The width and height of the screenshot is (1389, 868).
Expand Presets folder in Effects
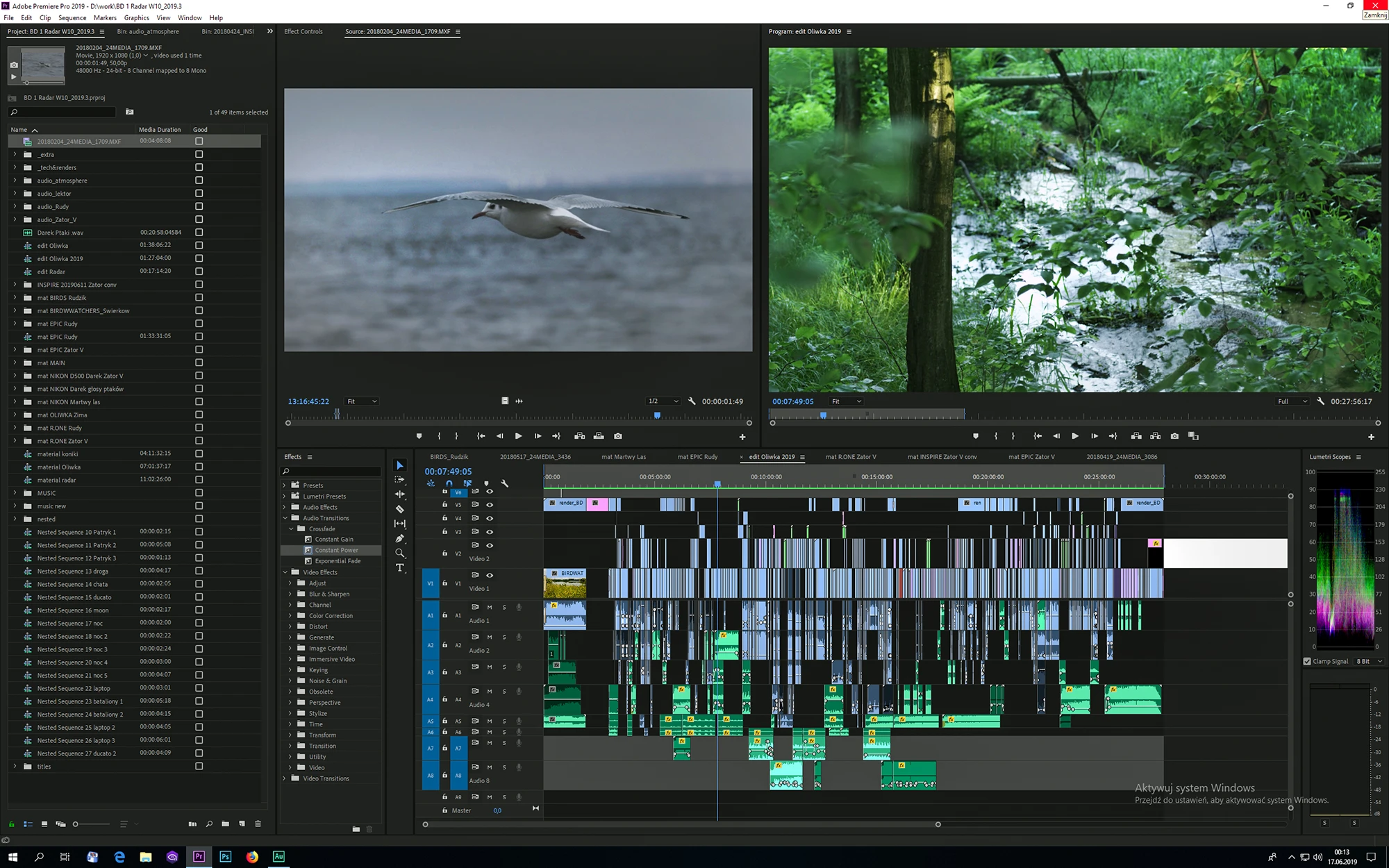click(285, 485)
